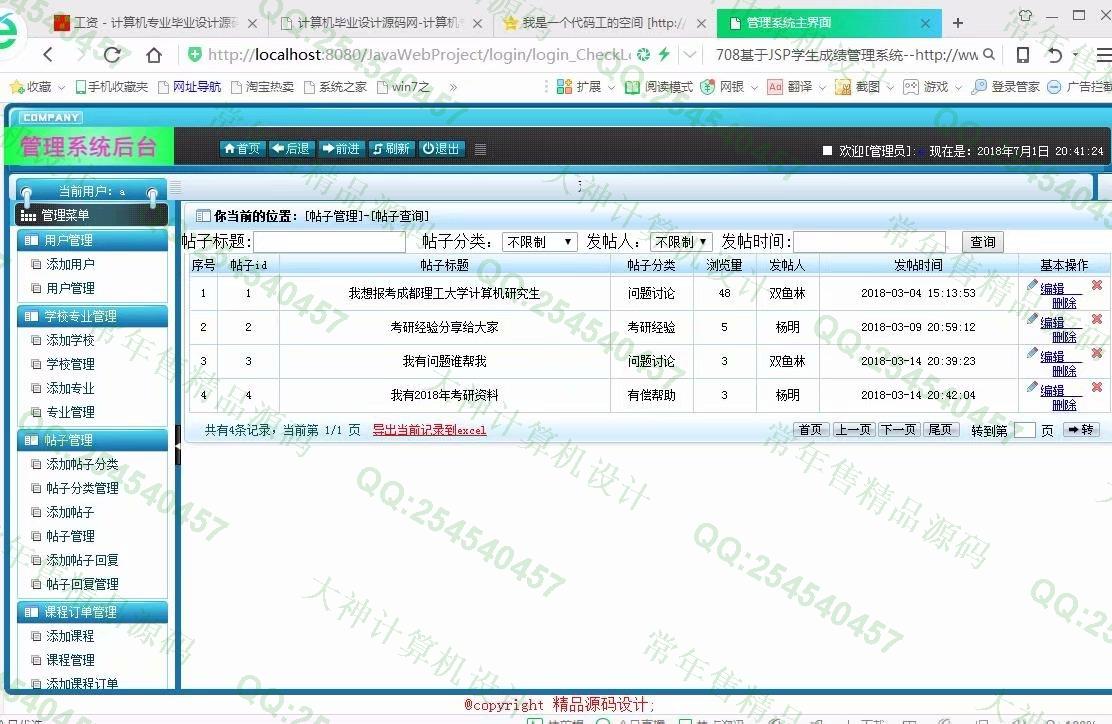Click the 上一页 pagination button
The width and height of the screenshot is (1112, 724).
click(x=853, y=430)
